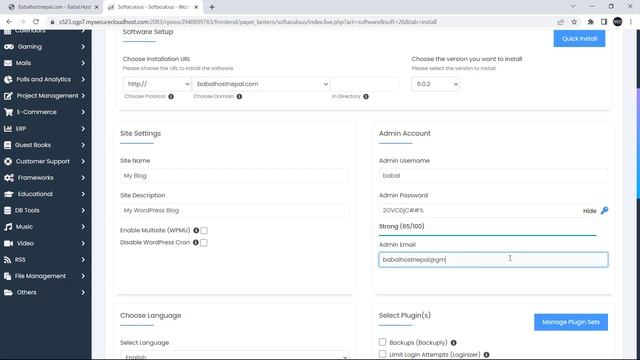Click the Customer Support lifebuoy icon
This screenshot has height=360, width=640.
click(8, 161)
